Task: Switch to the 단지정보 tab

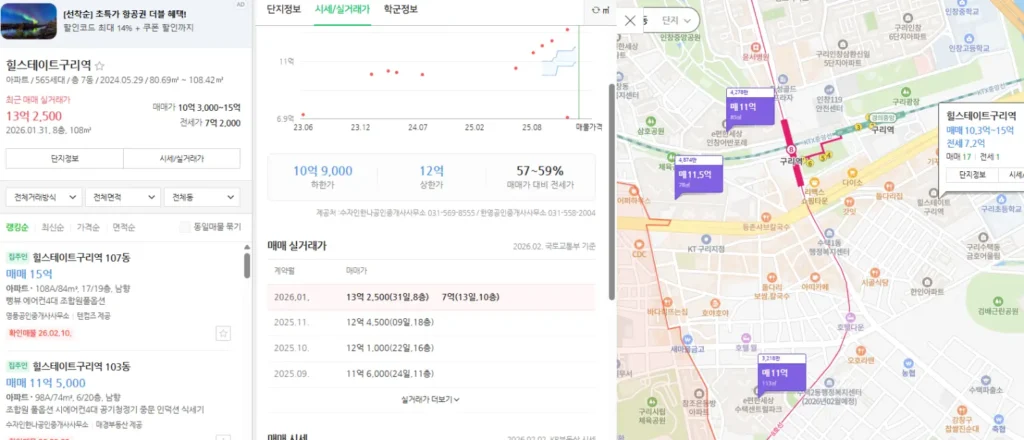Action: click(x=284, y=10)
